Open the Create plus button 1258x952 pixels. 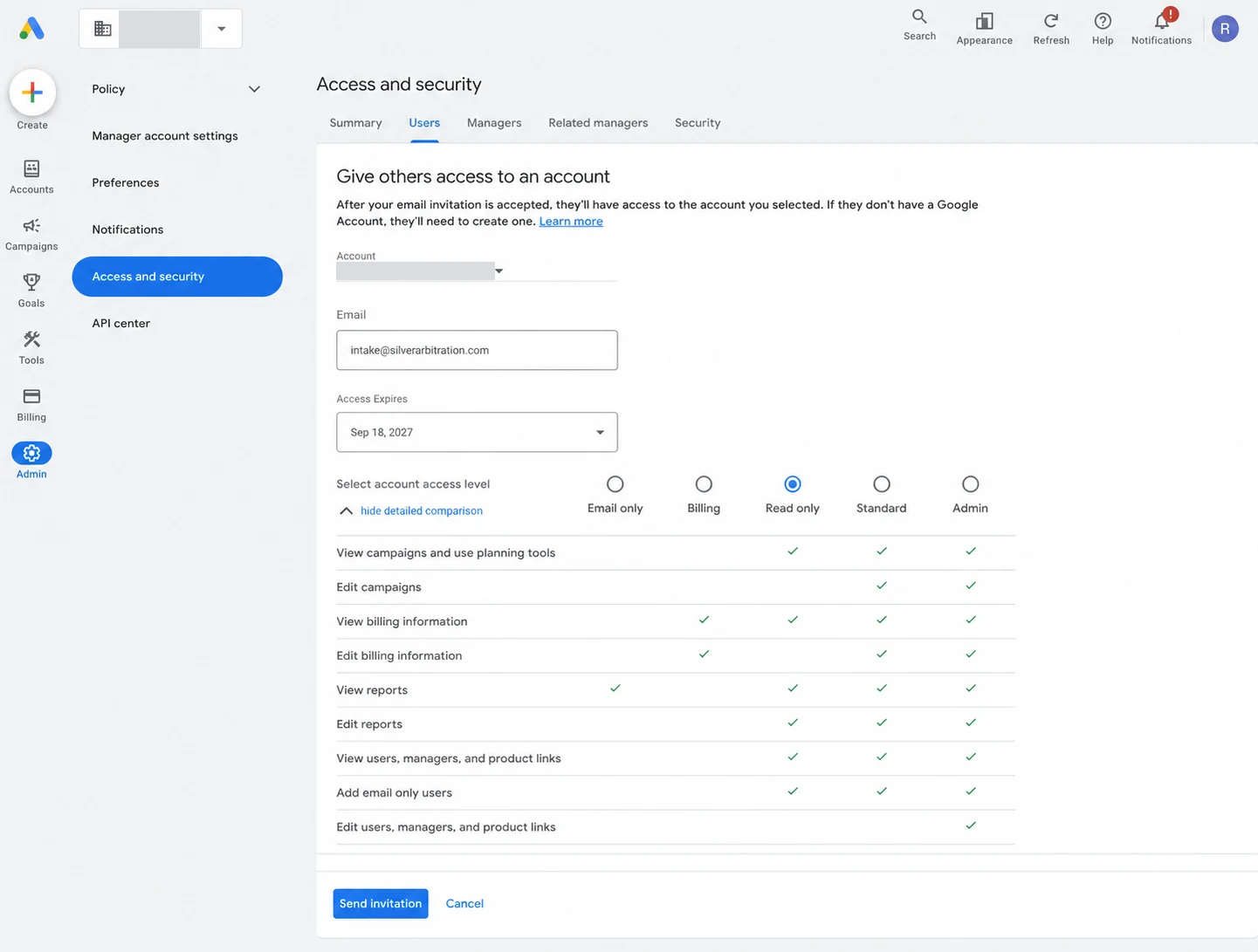[32, 92]
